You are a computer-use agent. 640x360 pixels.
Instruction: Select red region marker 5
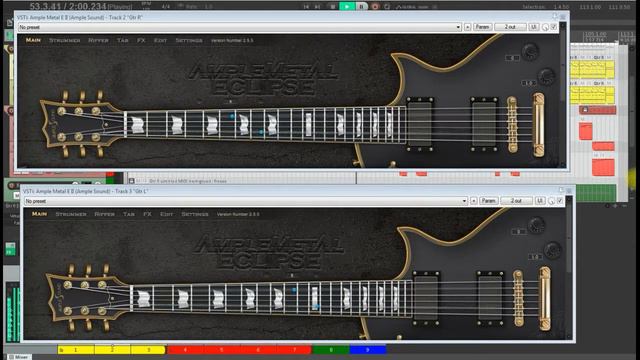click(x=221, y=350)
